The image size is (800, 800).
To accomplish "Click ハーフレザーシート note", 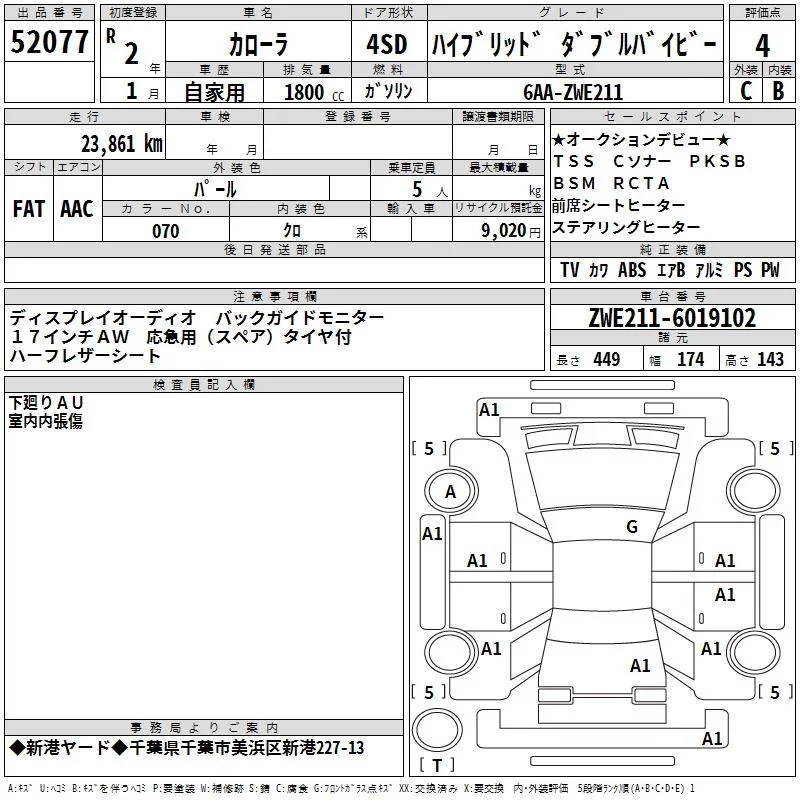I will [x=85, y=356].
